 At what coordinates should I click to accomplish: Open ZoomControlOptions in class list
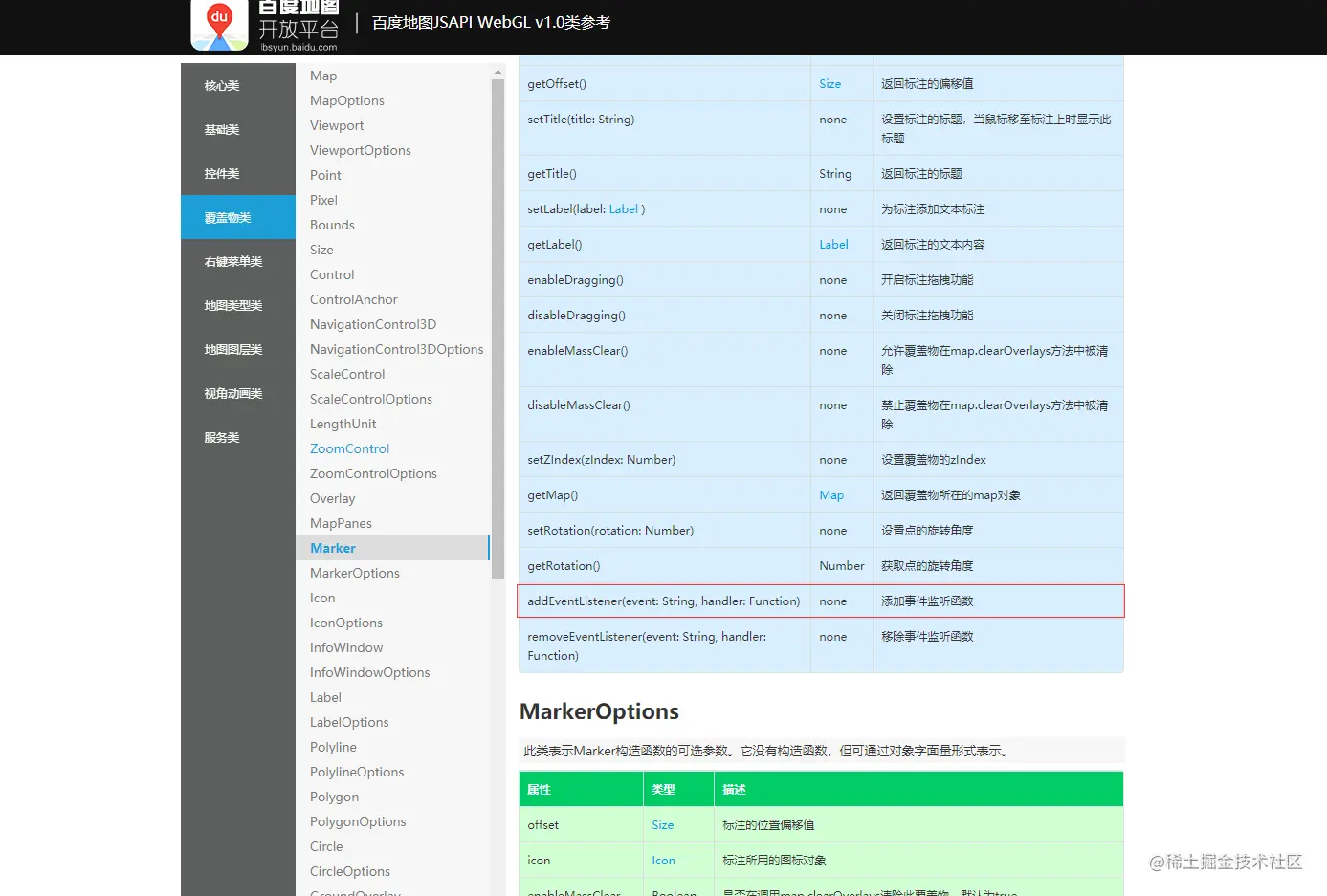[373, 473]
